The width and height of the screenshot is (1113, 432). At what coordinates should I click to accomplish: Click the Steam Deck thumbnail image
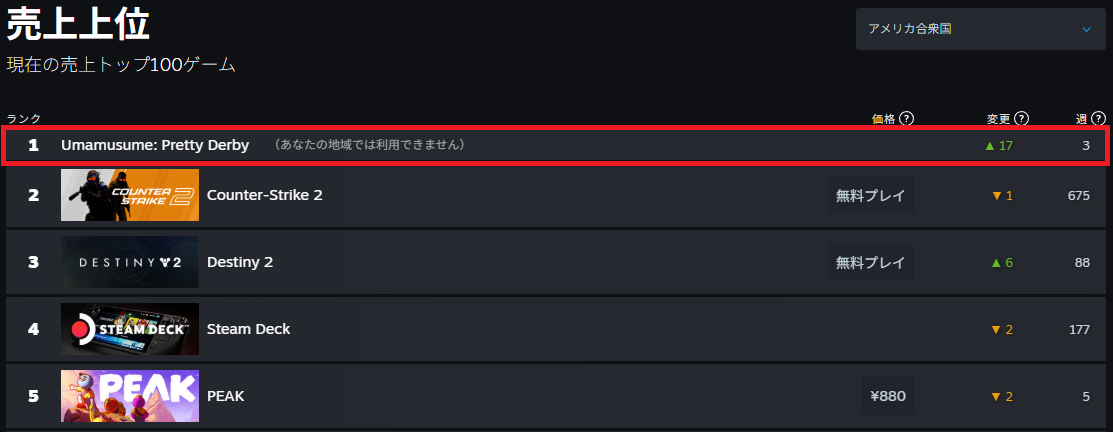pos(130,329)
